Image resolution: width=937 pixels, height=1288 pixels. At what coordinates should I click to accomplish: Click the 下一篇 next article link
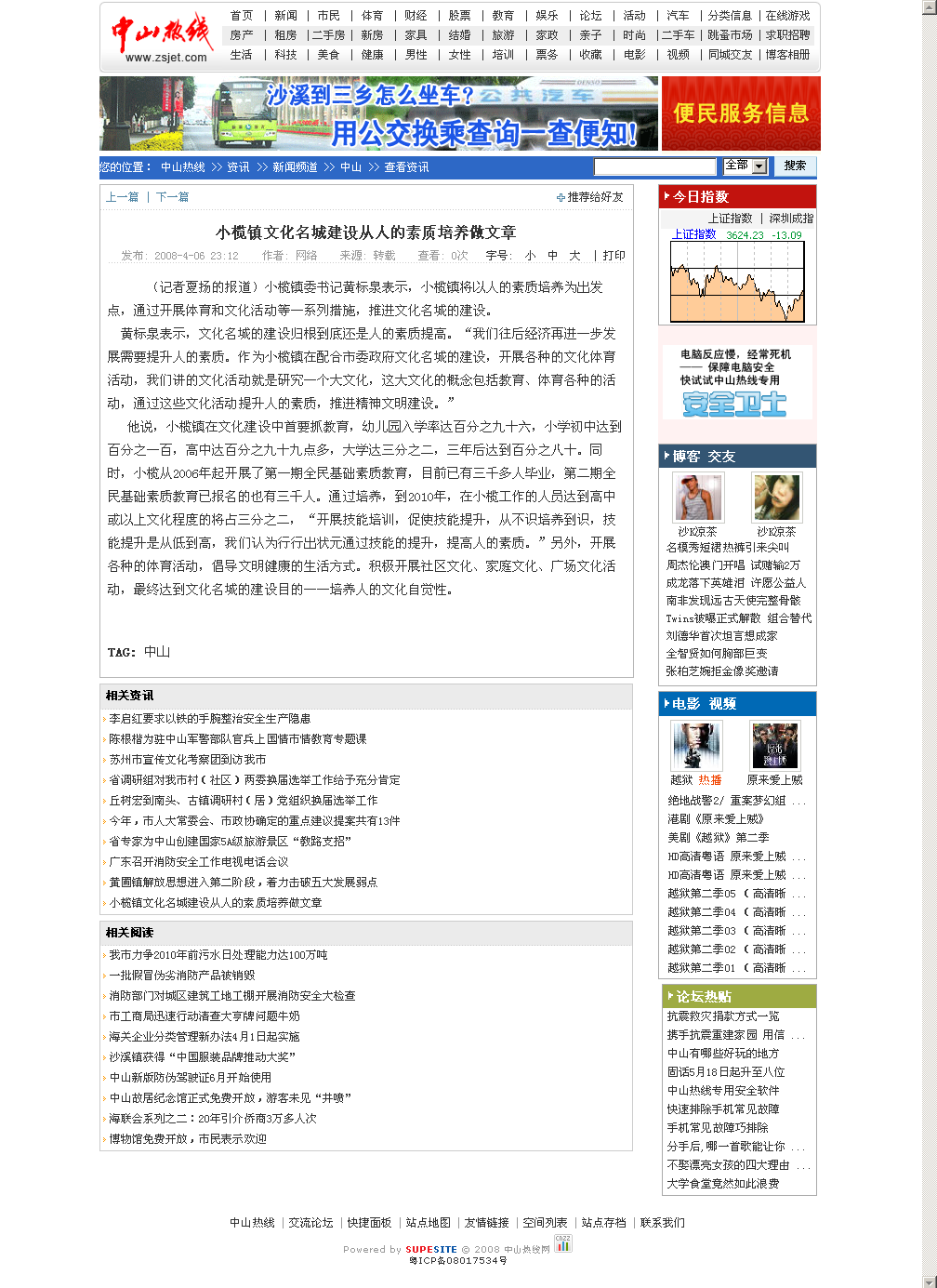pyautogui.click(x=172, y=197)
